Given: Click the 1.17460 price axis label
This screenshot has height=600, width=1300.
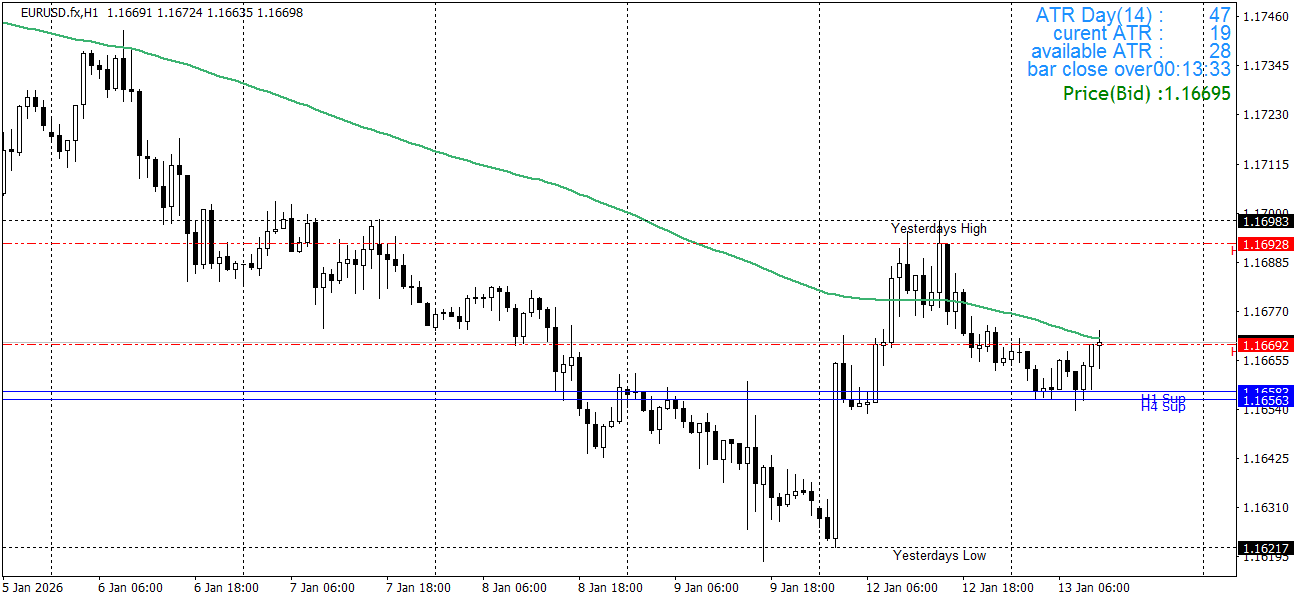Looking at the screenshot, I should (1267, 16).
